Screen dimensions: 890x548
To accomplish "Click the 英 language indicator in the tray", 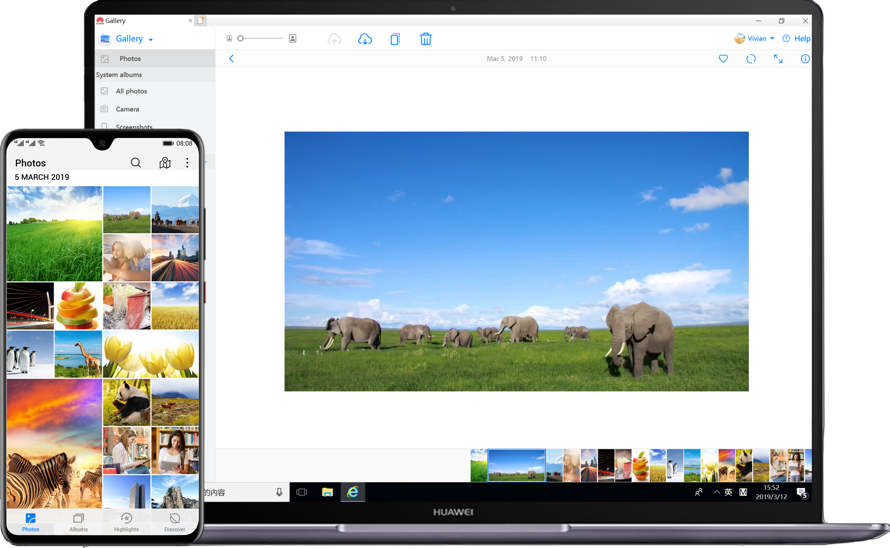I will 728,492.
